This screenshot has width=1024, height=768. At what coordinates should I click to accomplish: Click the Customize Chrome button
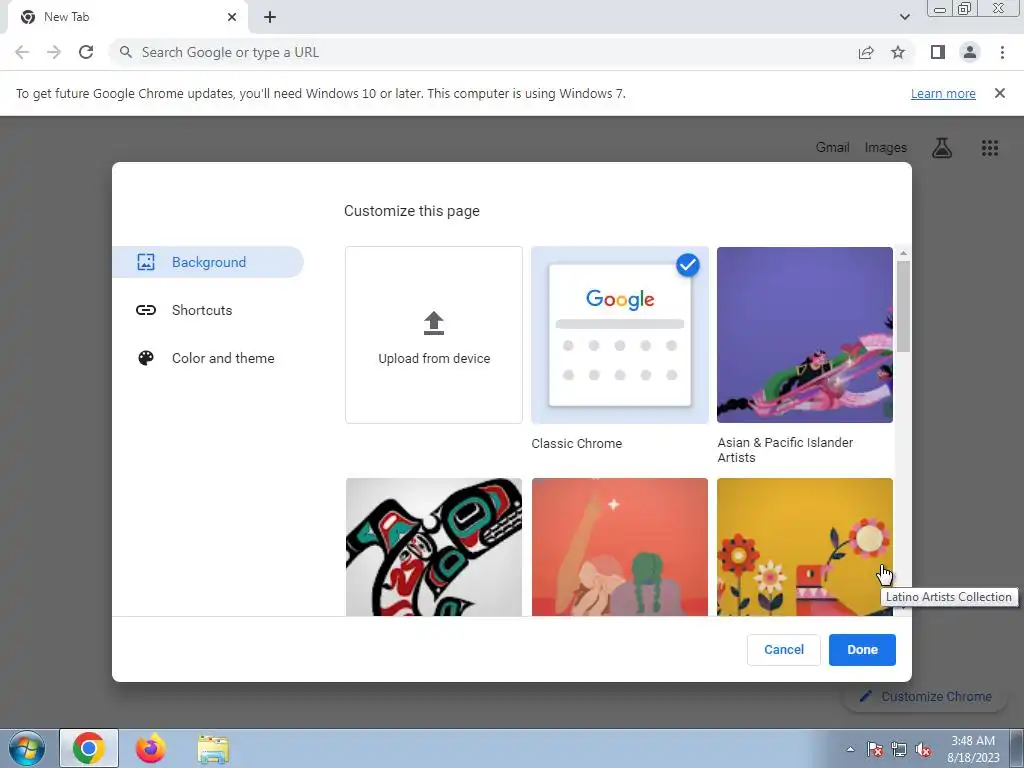(x=926, y=697)
